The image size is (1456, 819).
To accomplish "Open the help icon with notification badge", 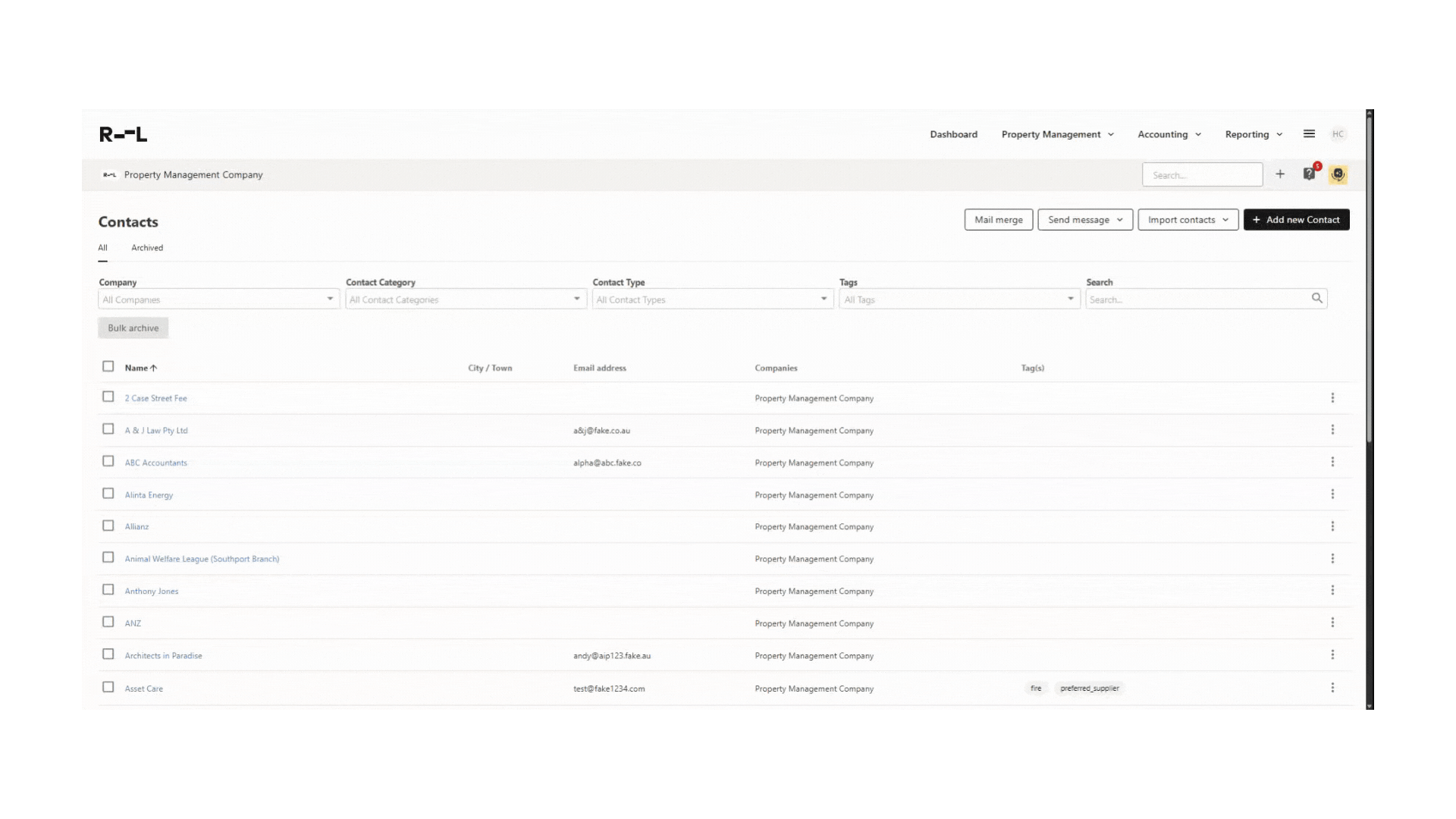I will point(1310,174).
